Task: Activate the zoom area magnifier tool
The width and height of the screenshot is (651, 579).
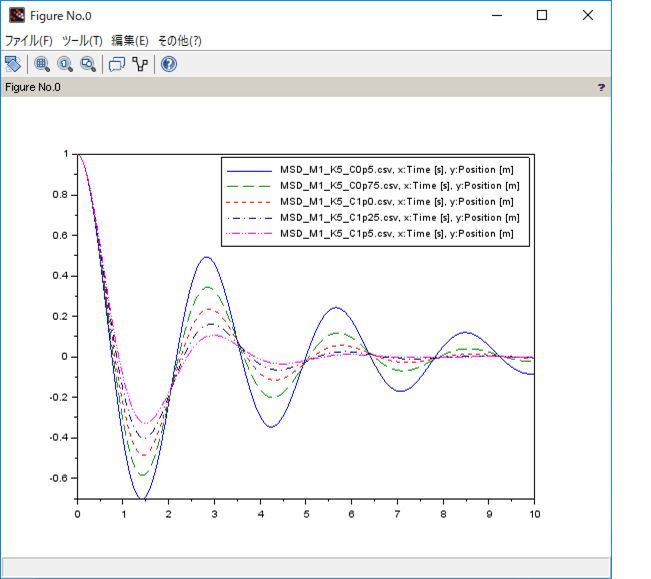Action: click(x=42, y=64)
